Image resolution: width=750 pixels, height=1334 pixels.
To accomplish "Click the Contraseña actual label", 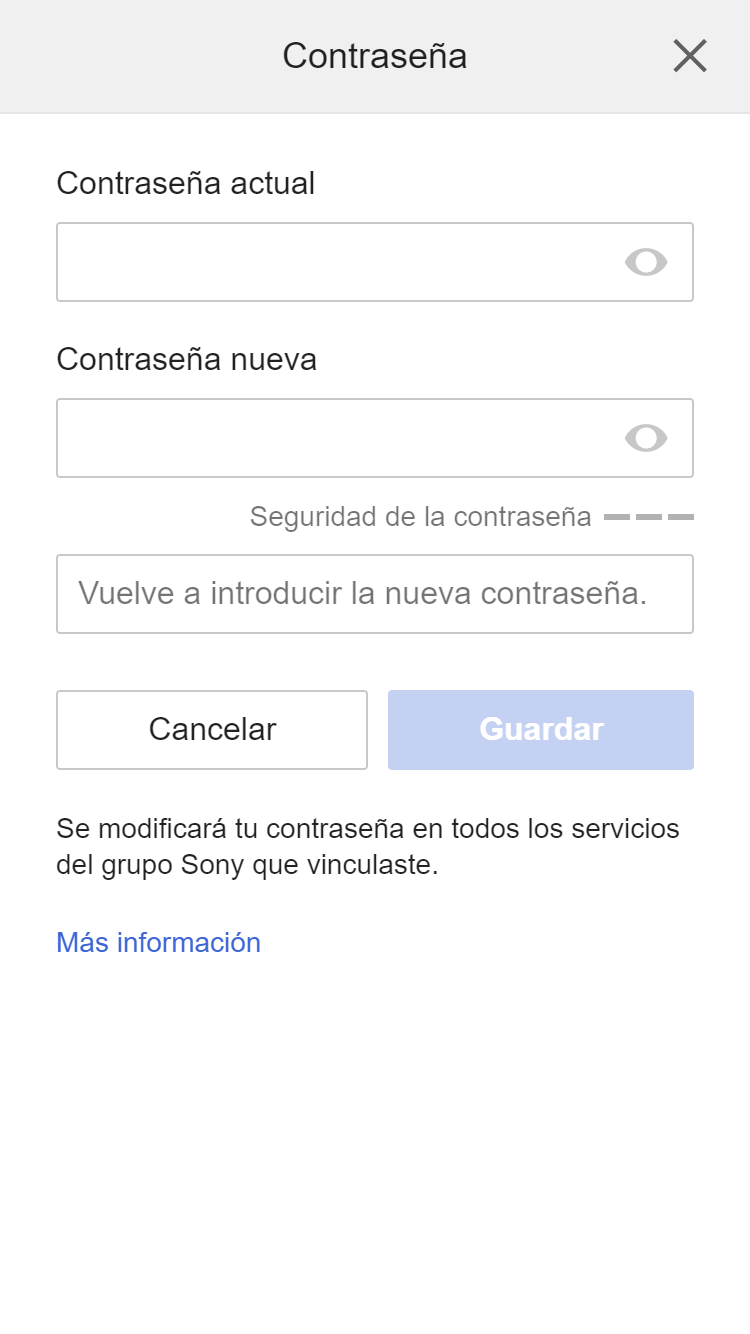I will tap(185, 184).
